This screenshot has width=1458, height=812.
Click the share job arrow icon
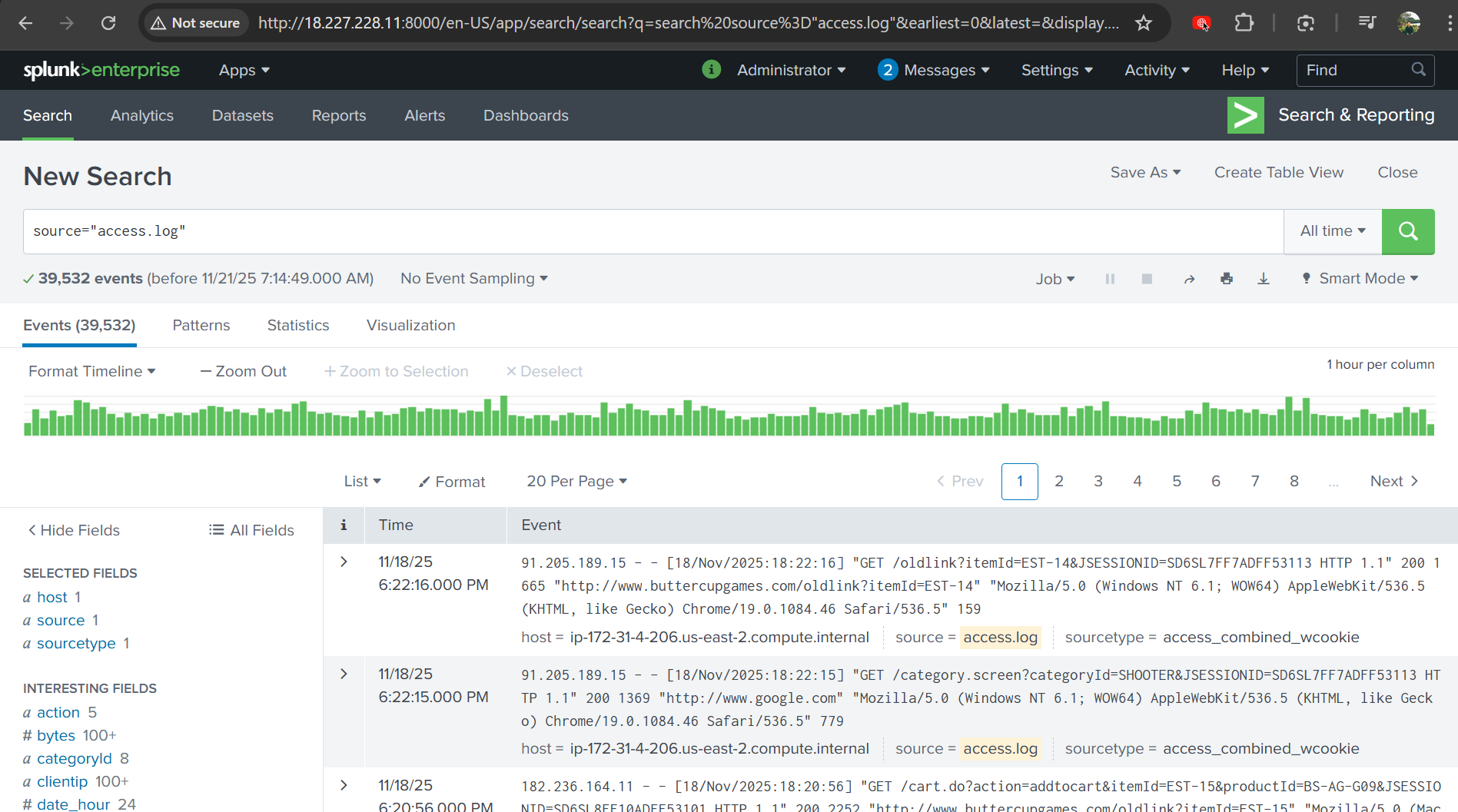click(x=1189, y=279)
